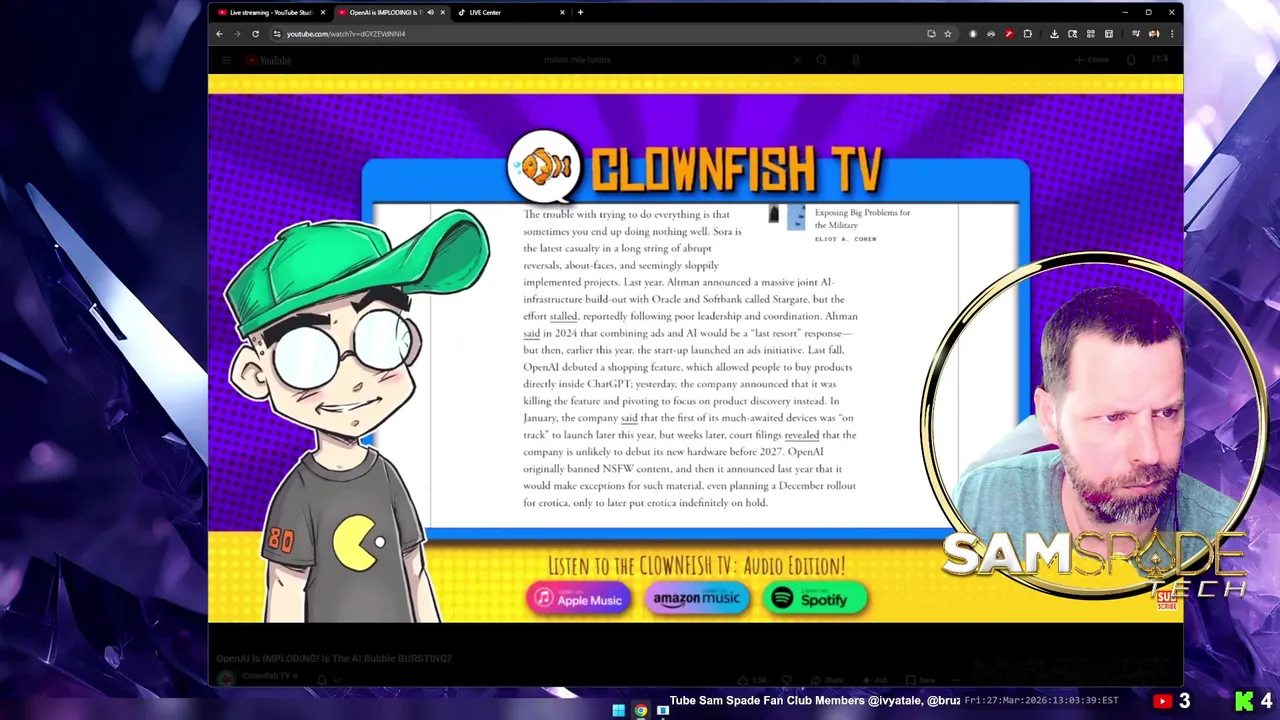This screenshot has height=720, width=1280.
Task: Click the Share button under the video
Action: (x=827, y=680)
